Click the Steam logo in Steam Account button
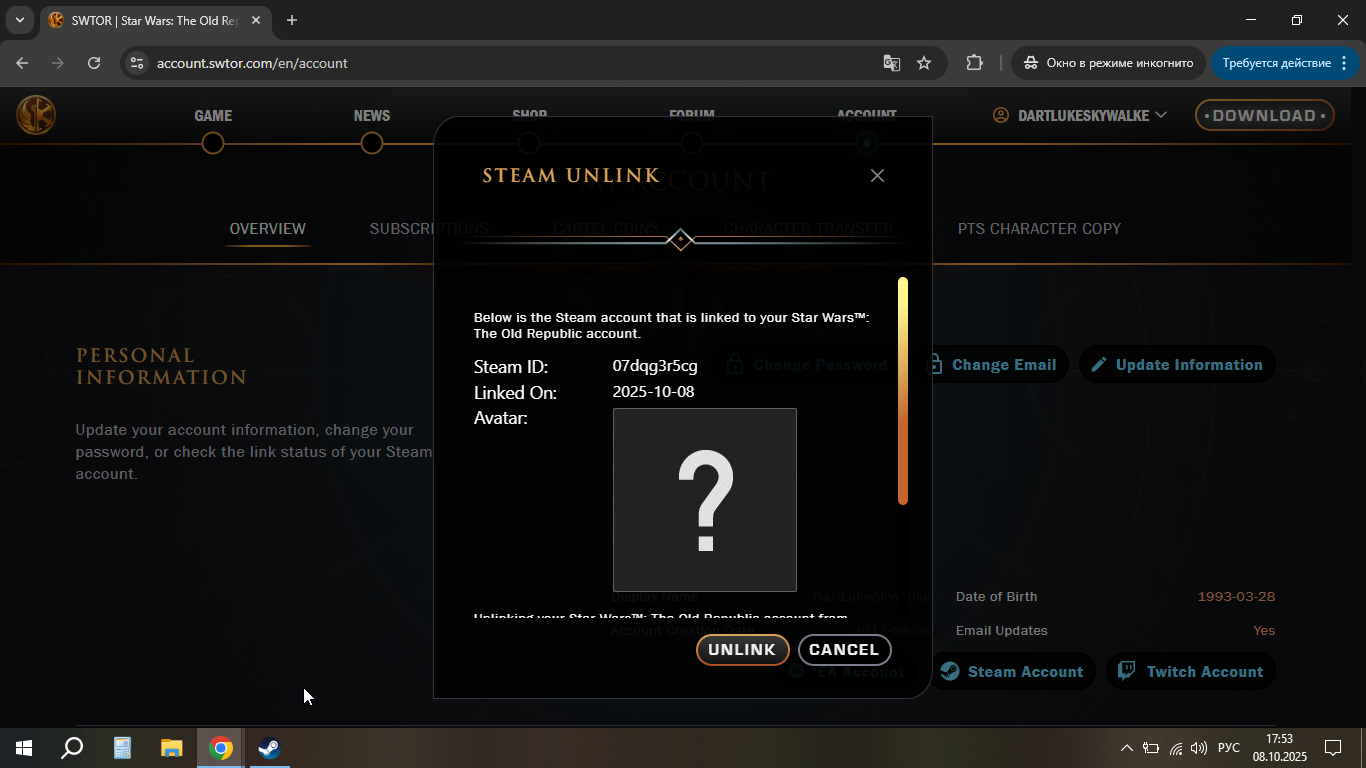1366x768 pixels. pyautogui.click(x=950, y=671)
